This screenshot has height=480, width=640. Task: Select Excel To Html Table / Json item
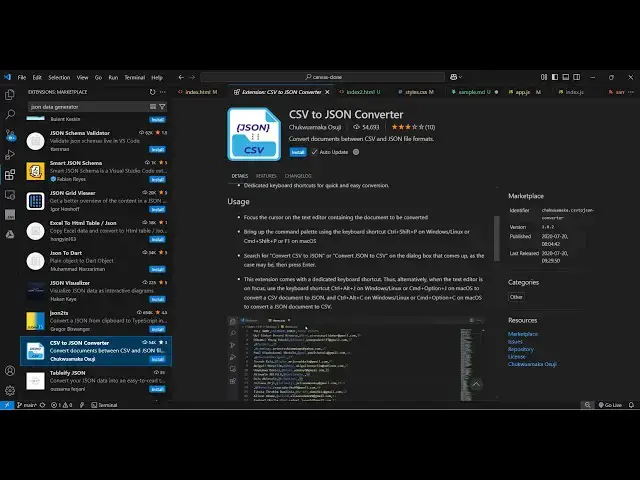(96, 231)
